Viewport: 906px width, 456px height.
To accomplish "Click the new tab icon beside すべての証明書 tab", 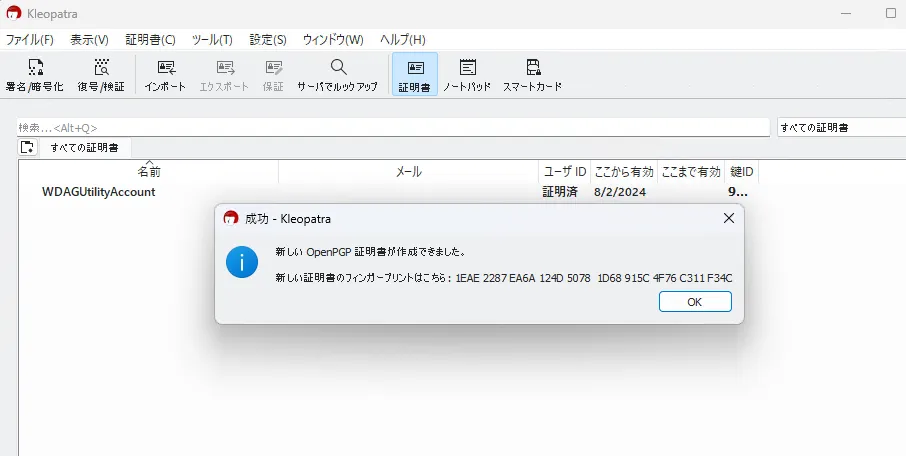I will click(x=27, y=147).
